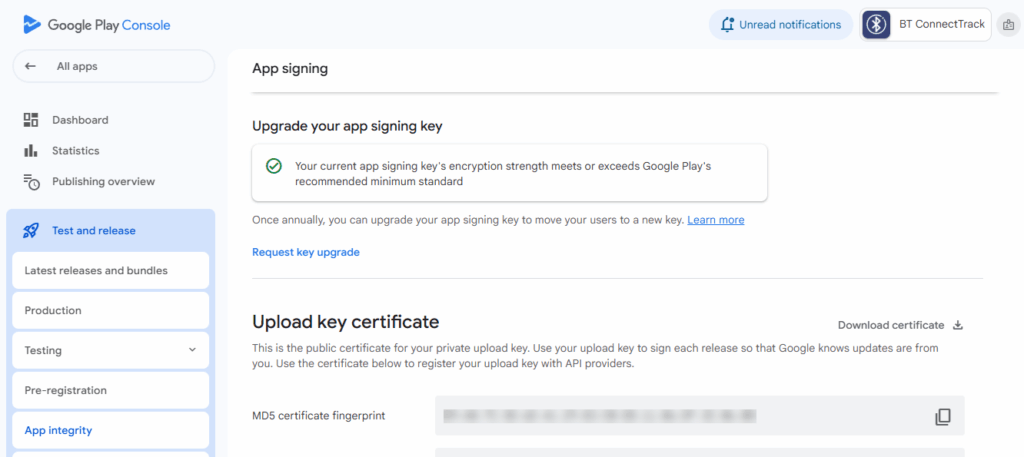Click the MD5 fingerprint value field
The image size is (1024, 457).
(600, 415)
